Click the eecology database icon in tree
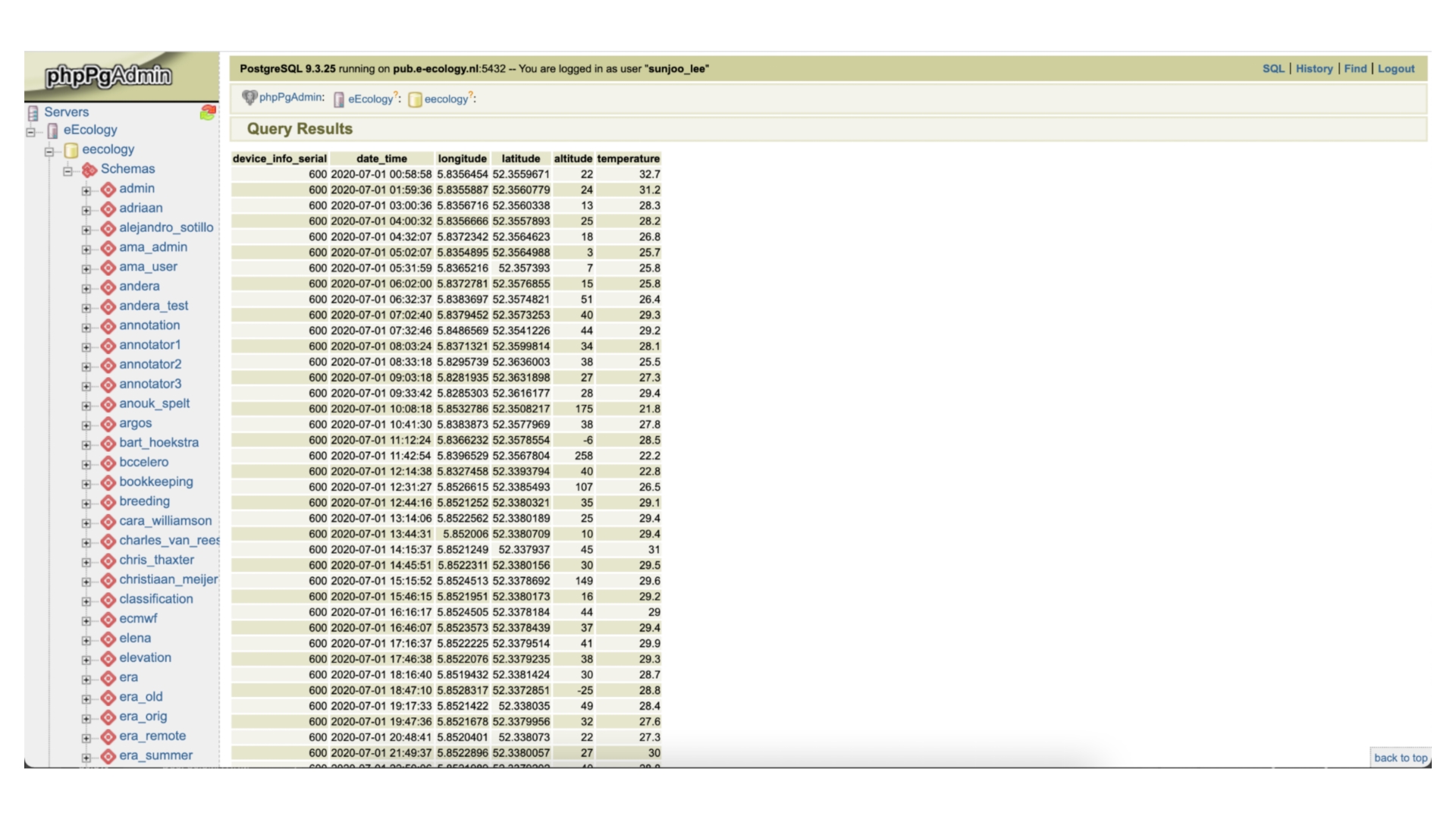 (71, 150)
